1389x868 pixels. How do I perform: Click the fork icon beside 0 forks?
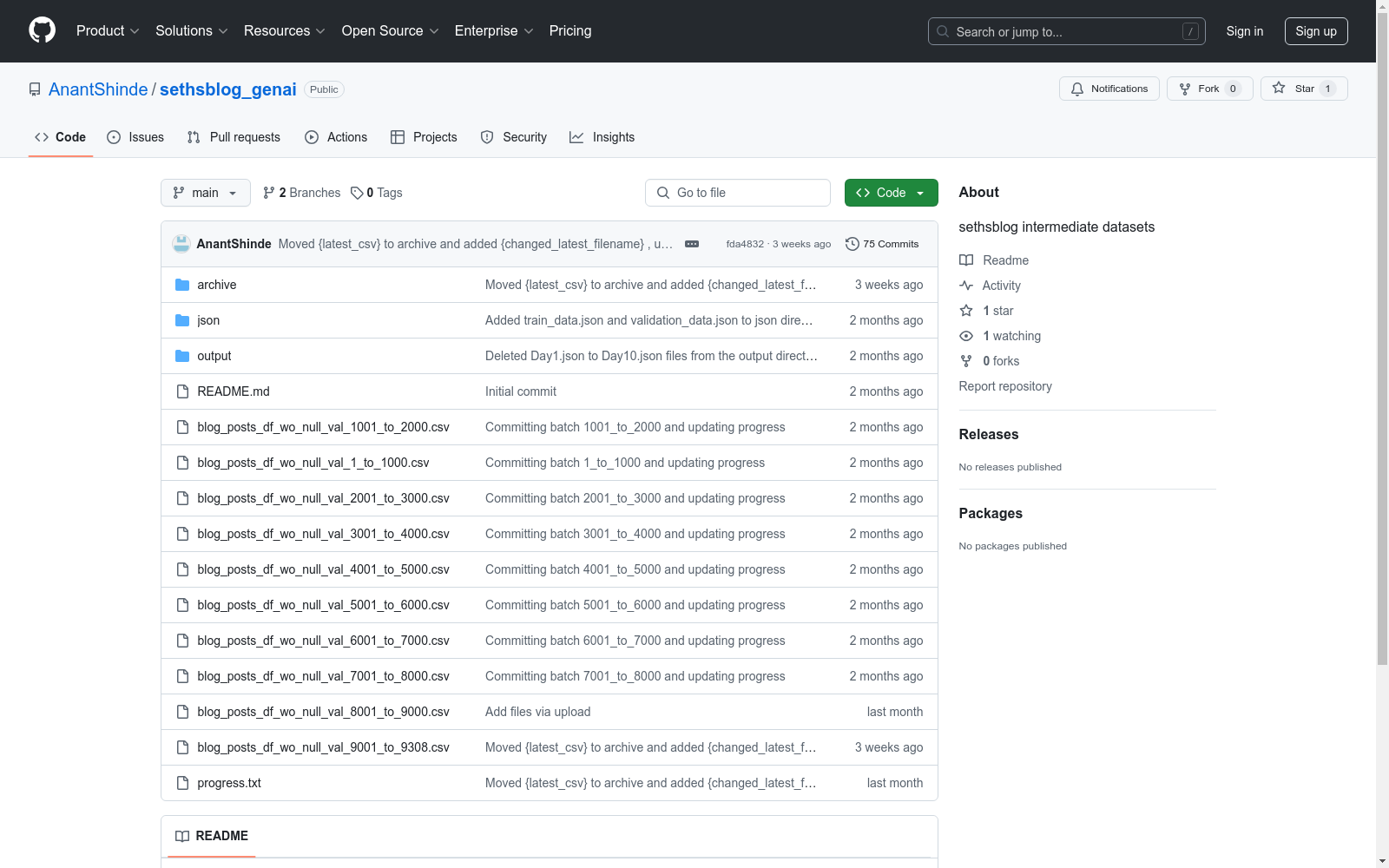tap(966, 361)
